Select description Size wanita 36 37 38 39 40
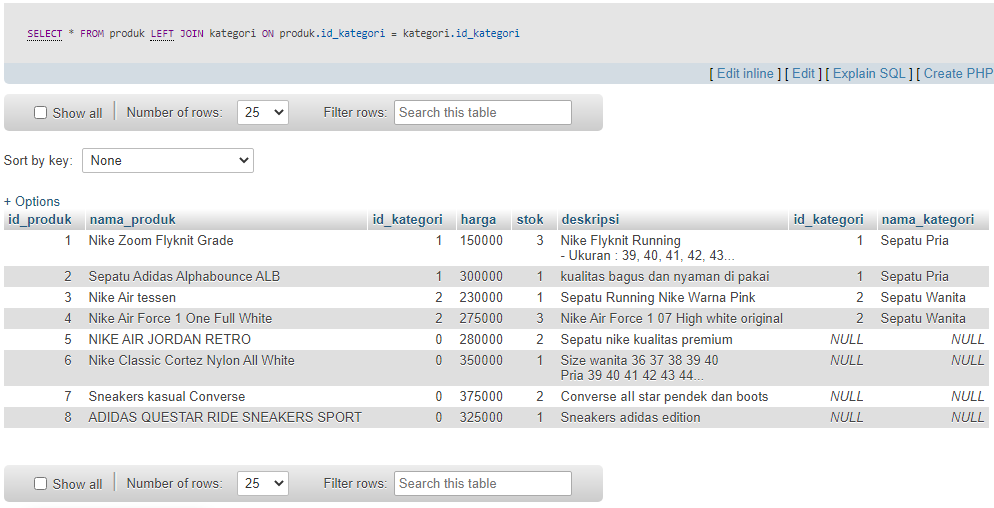Image resolution: width=994 pixels, height=508 pixels. [x=640, y=360]
